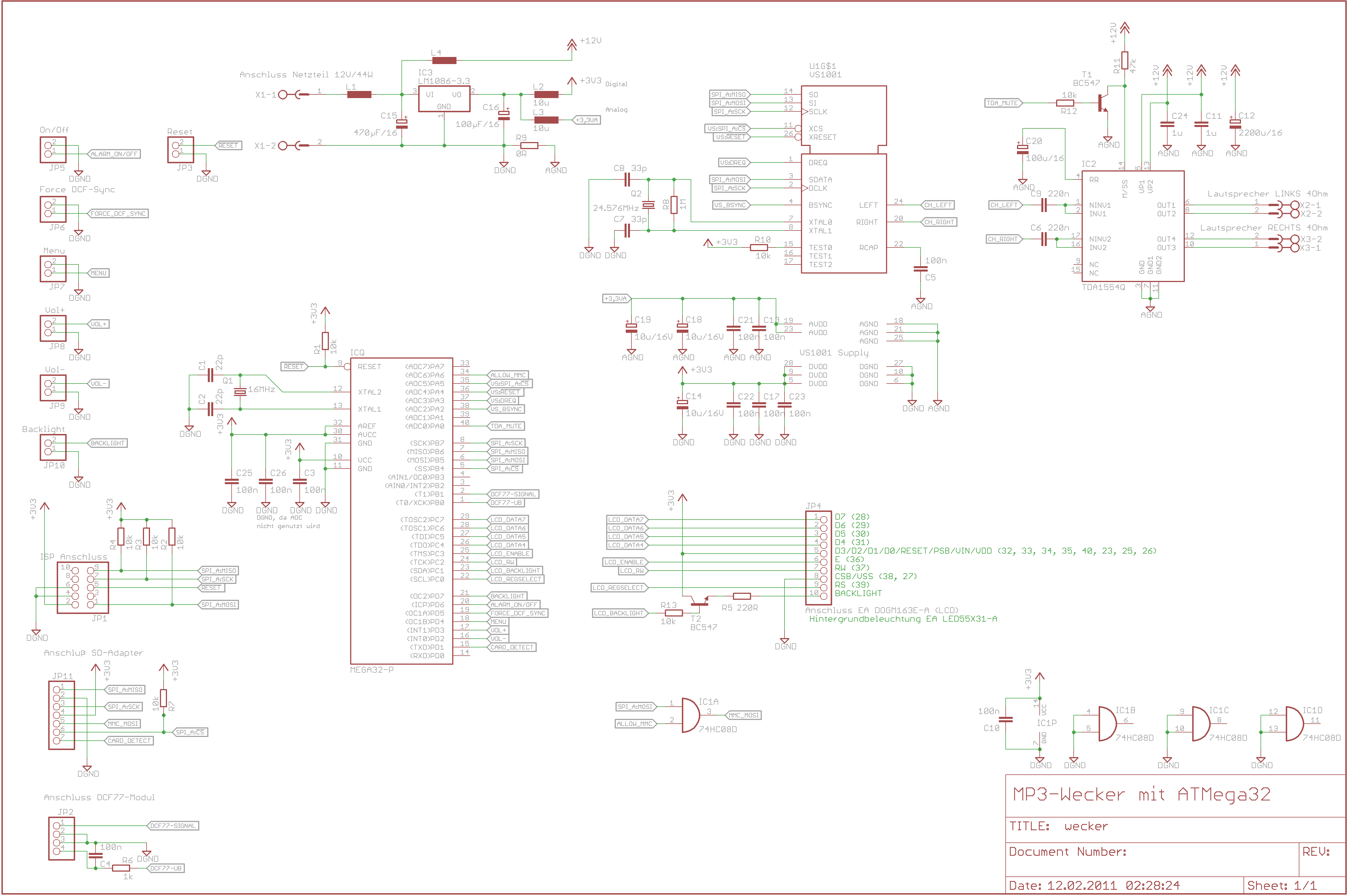This screenshot has height=896, width=1347.
Task: Select "Force DCF-Sync" heading
Action: pyautogui.click(x=77, y=189)
